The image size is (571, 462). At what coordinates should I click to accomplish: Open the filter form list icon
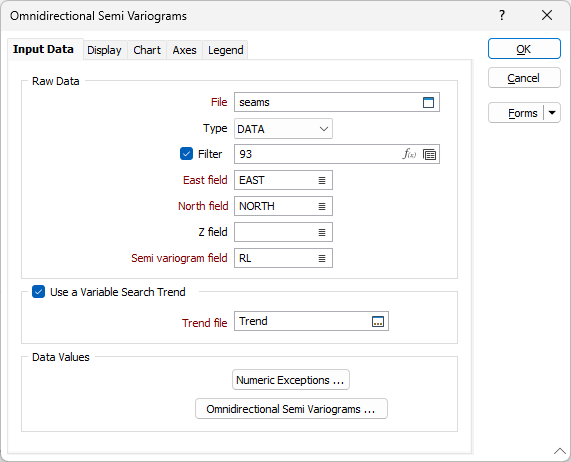pos(429,154)
